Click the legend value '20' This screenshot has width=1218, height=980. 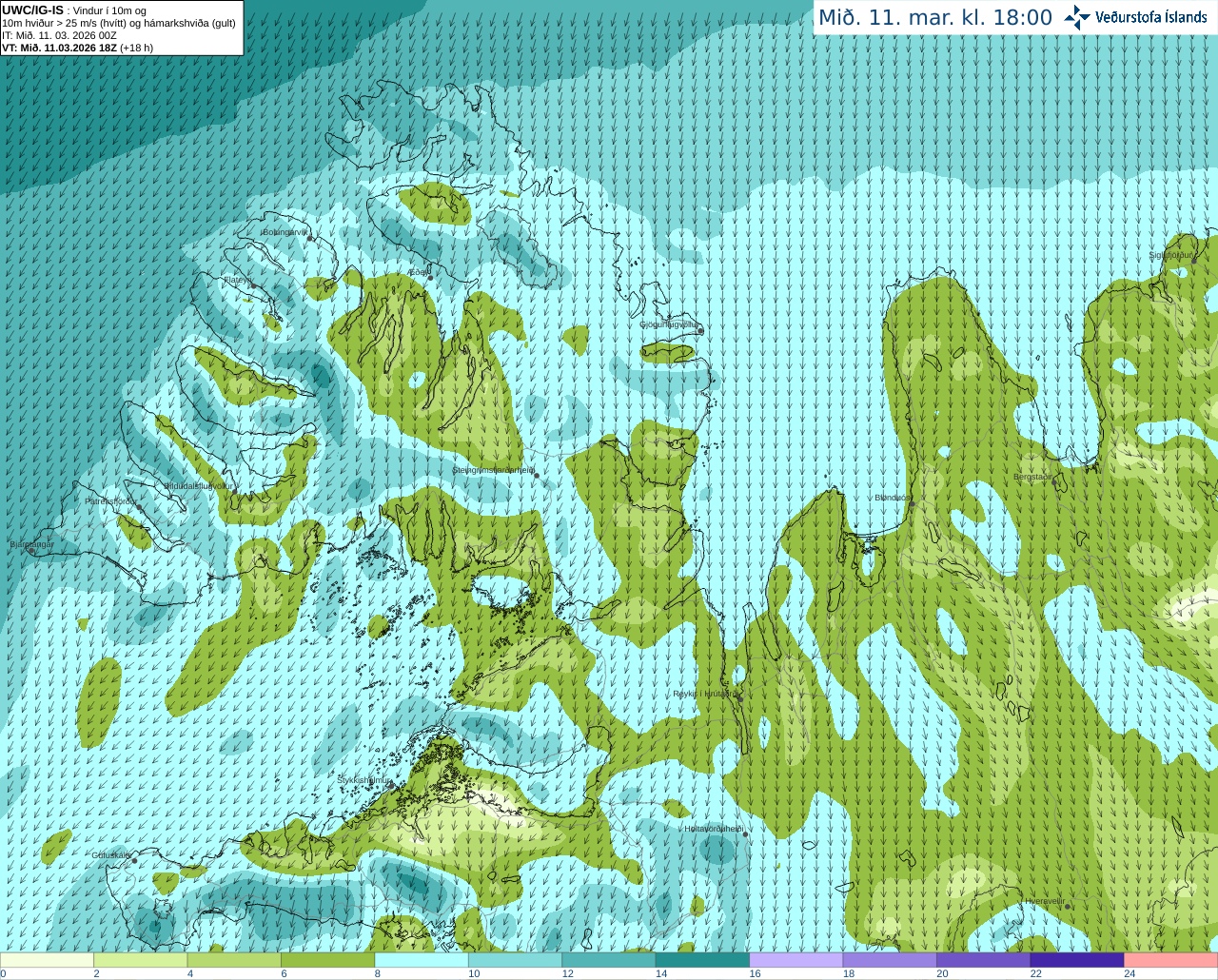(942, 973)
